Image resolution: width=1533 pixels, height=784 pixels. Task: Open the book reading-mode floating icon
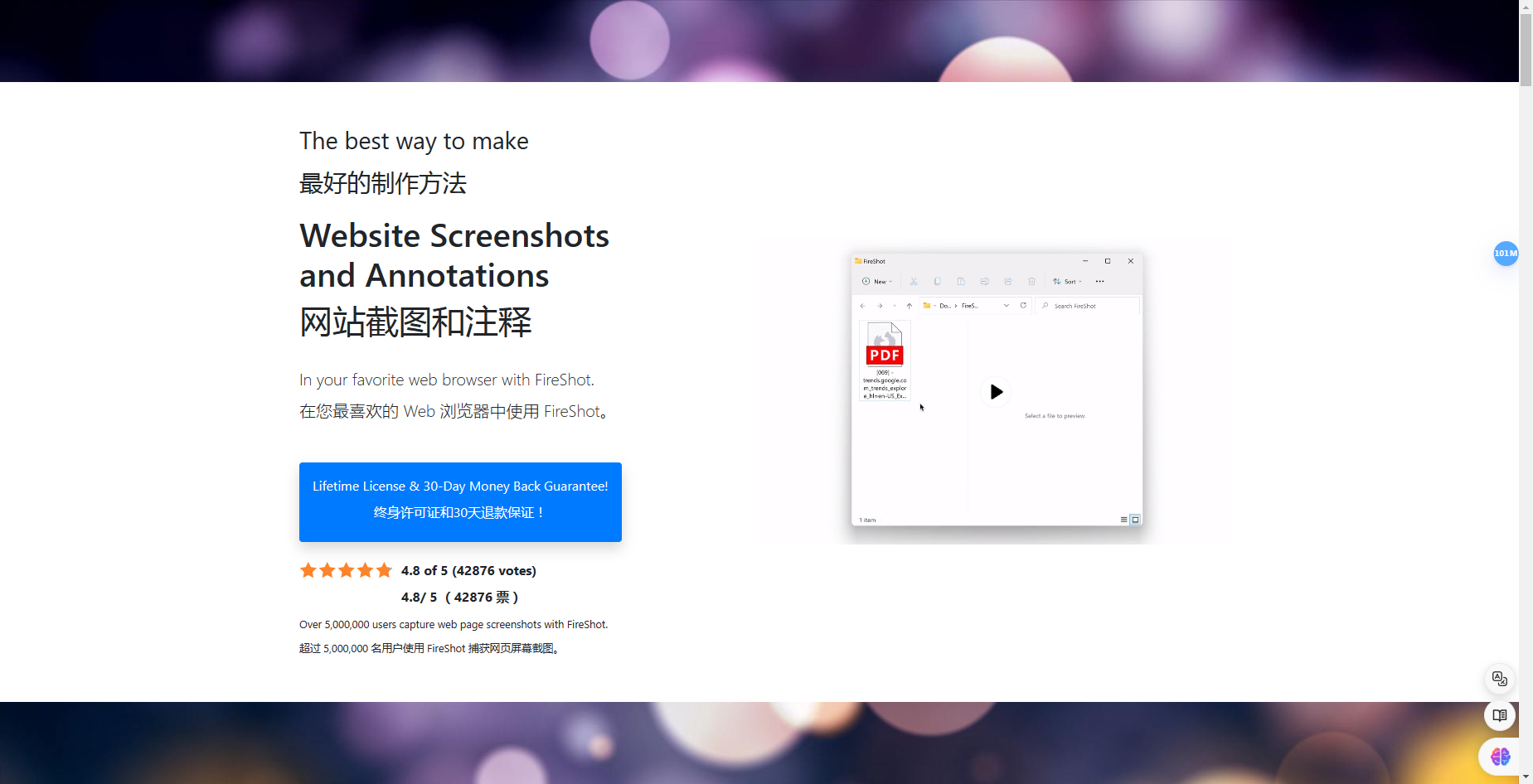pyautogui.click(x=1500, y=715)
